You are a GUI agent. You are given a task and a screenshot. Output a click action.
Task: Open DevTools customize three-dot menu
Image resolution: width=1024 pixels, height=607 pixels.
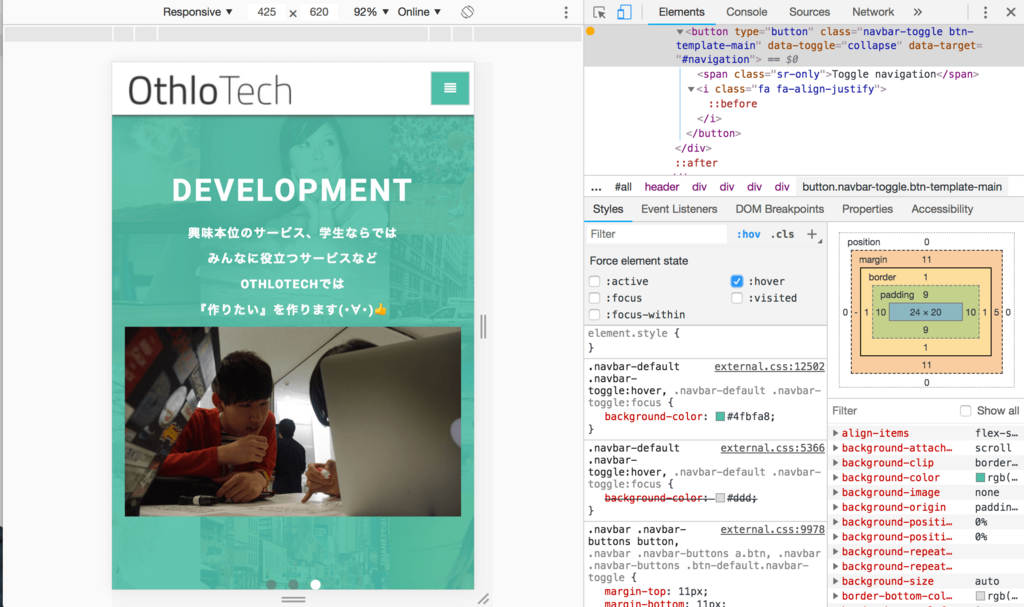(985, 12)
